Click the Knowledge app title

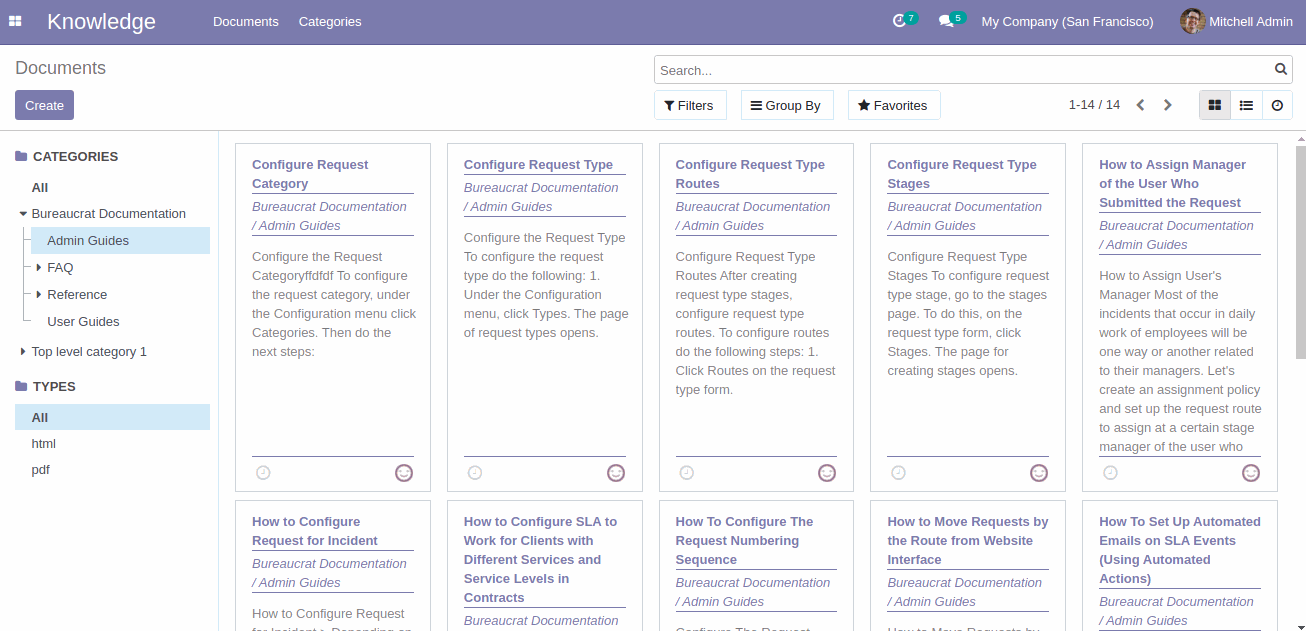(x=101, y=21)
